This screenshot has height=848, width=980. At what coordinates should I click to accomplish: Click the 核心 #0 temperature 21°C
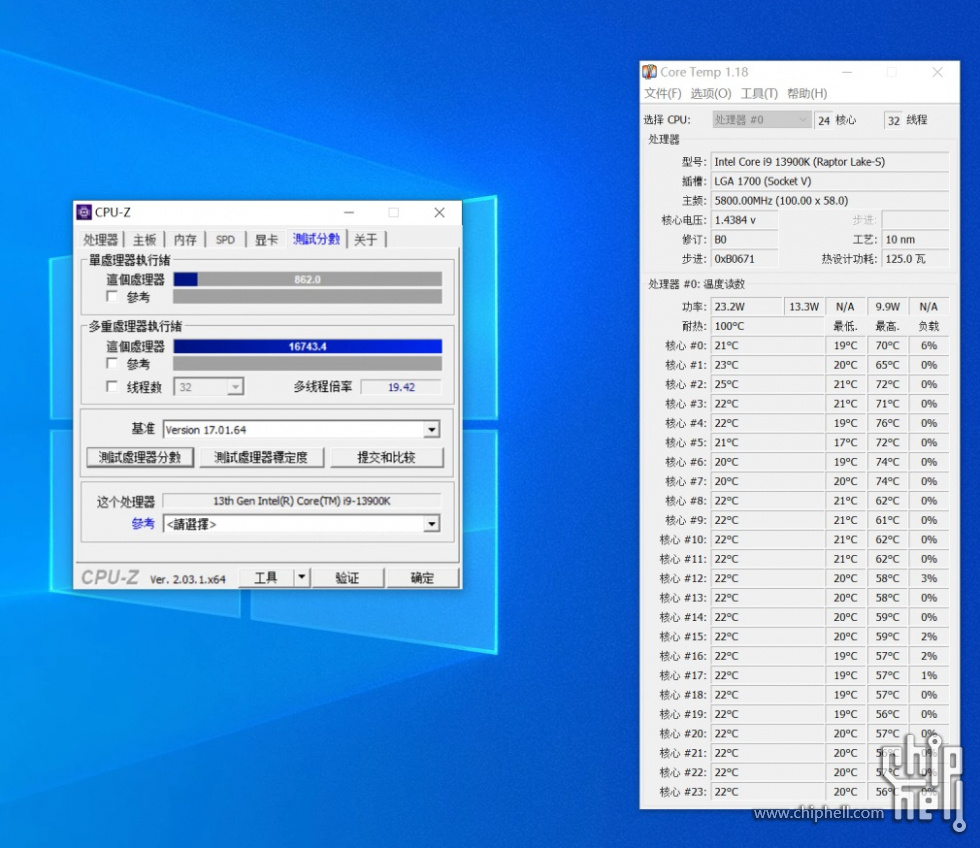(x=767, y=346)
